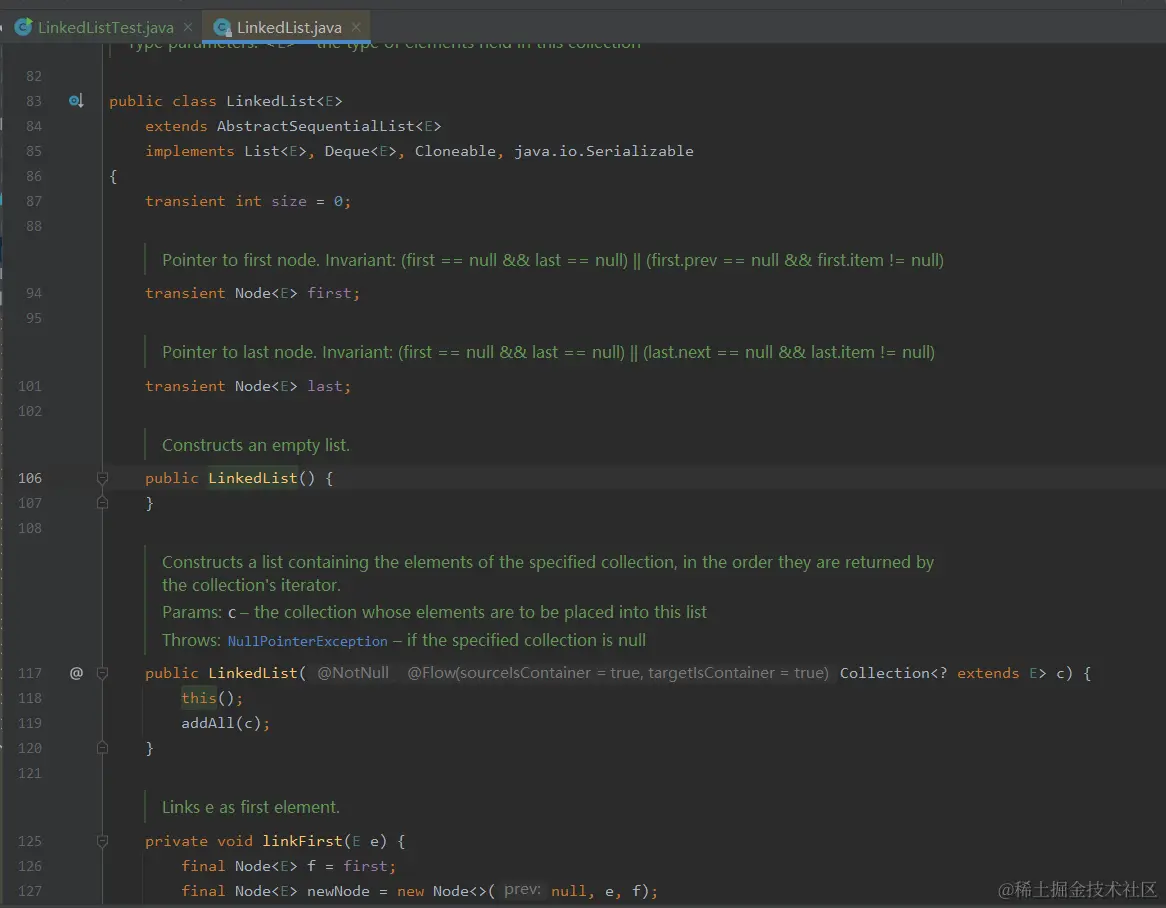Click the Cloneable interface name
Image resolution: width=1166 pixels, height=908 pixels.
tap(455, 151)
